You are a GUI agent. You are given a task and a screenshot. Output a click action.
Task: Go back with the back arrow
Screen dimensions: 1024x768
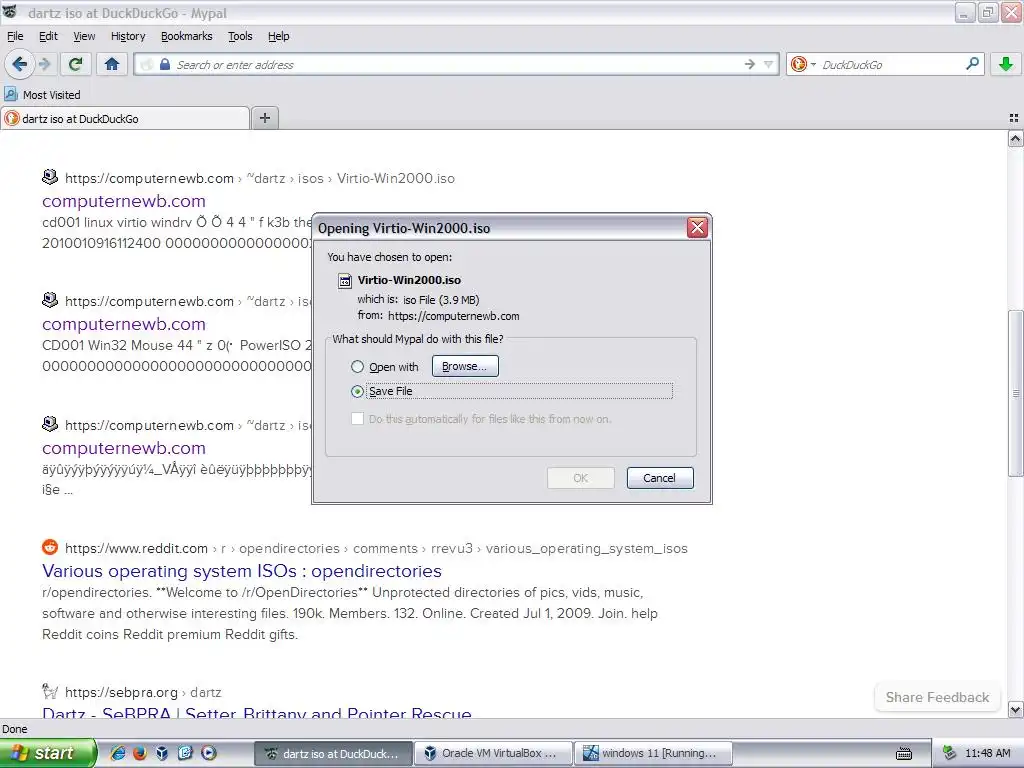point(20,64)
